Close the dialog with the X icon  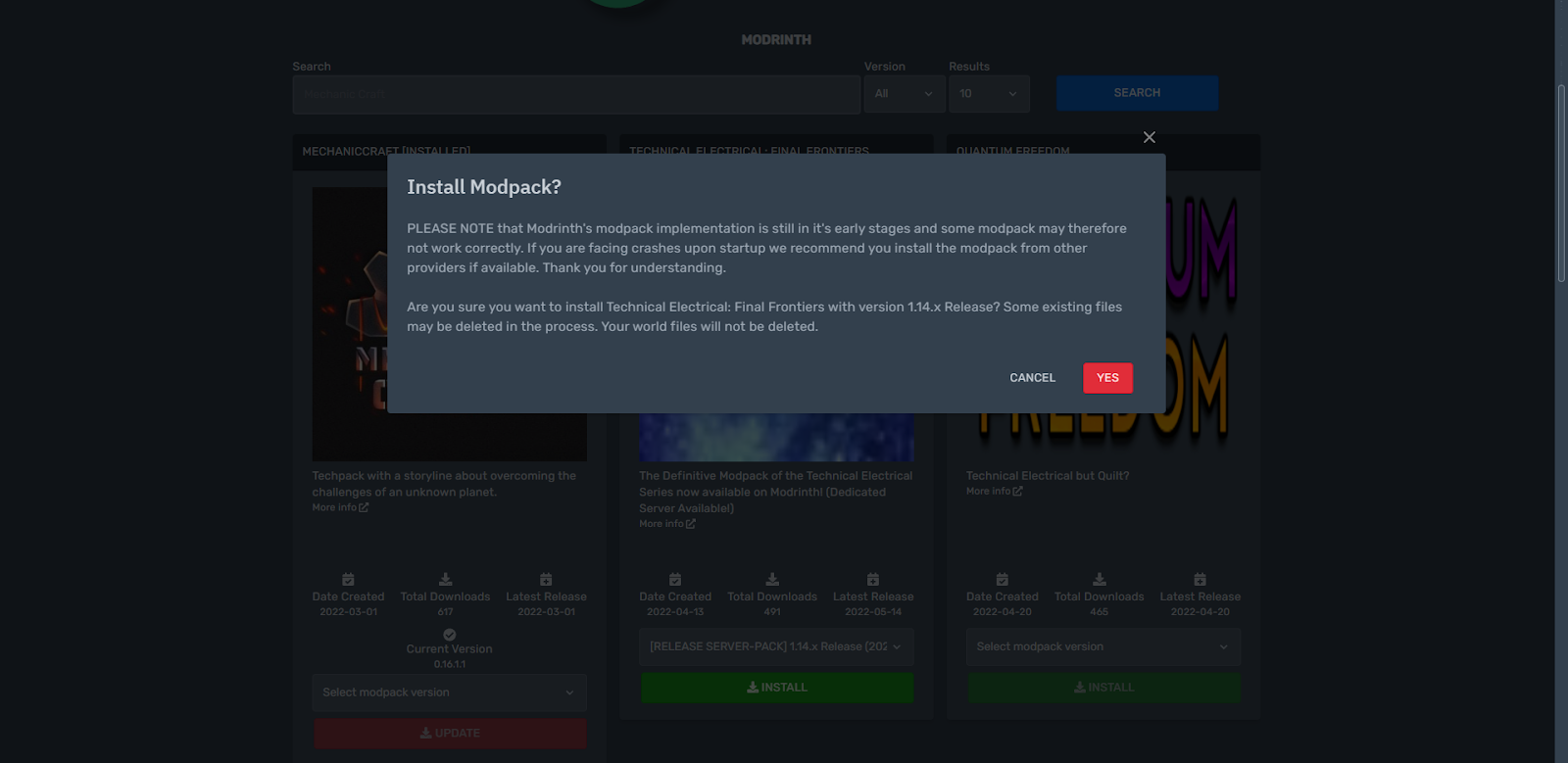1150,137
